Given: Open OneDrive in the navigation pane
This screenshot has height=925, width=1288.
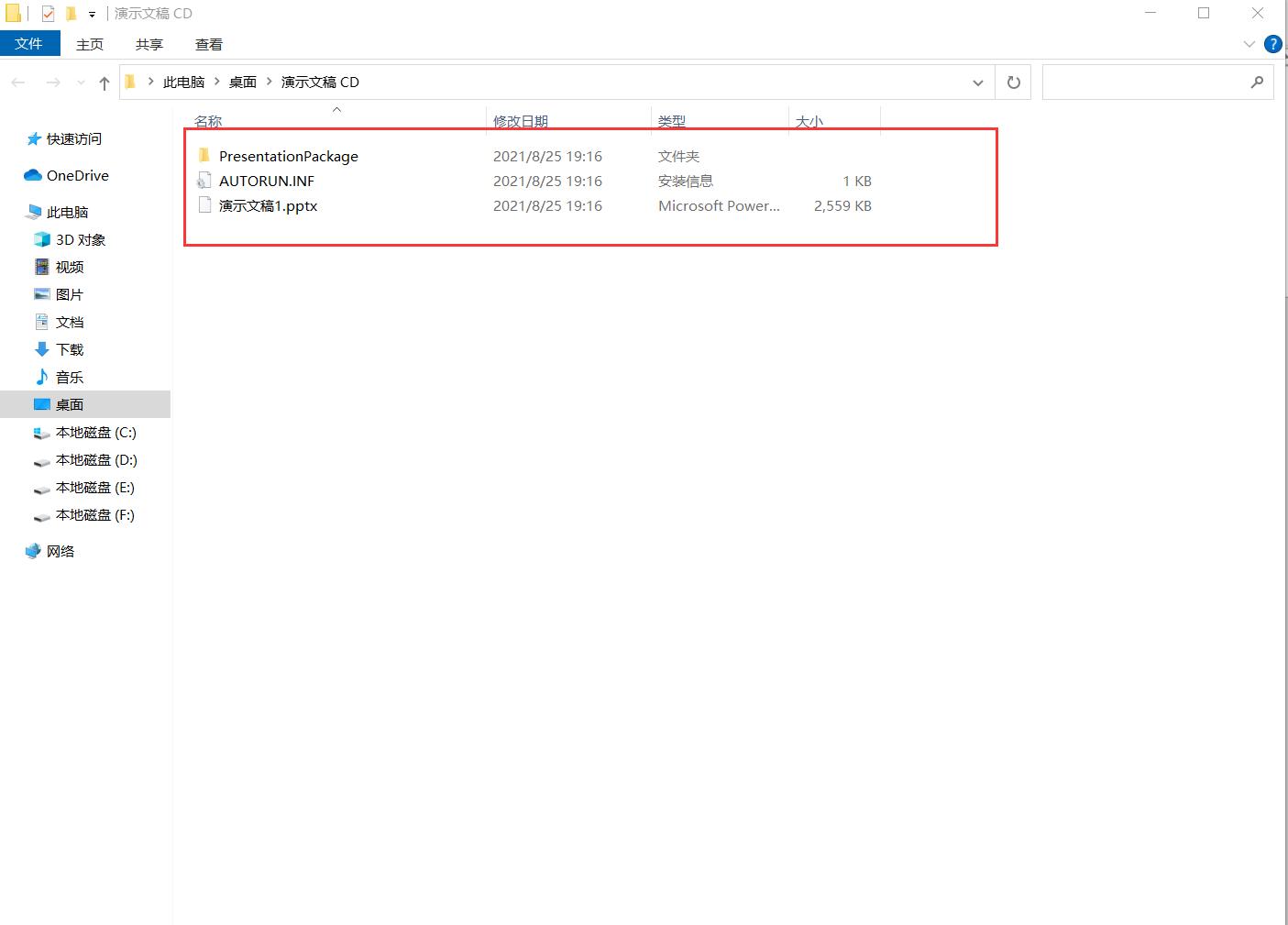Looking at the screenshot, I should pyautogui.click(x=78, y=175).
